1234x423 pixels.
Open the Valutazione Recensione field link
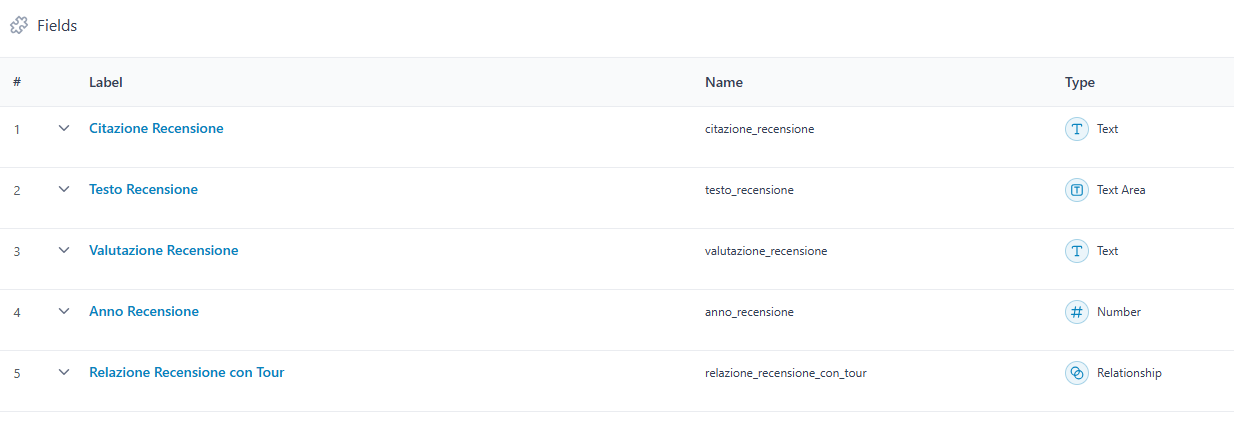coord(163,251)
